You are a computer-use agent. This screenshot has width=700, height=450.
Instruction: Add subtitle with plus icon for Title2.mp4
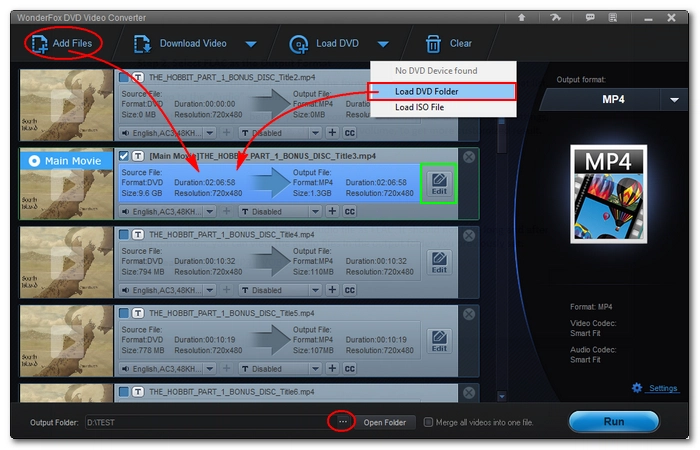(332, 133)
